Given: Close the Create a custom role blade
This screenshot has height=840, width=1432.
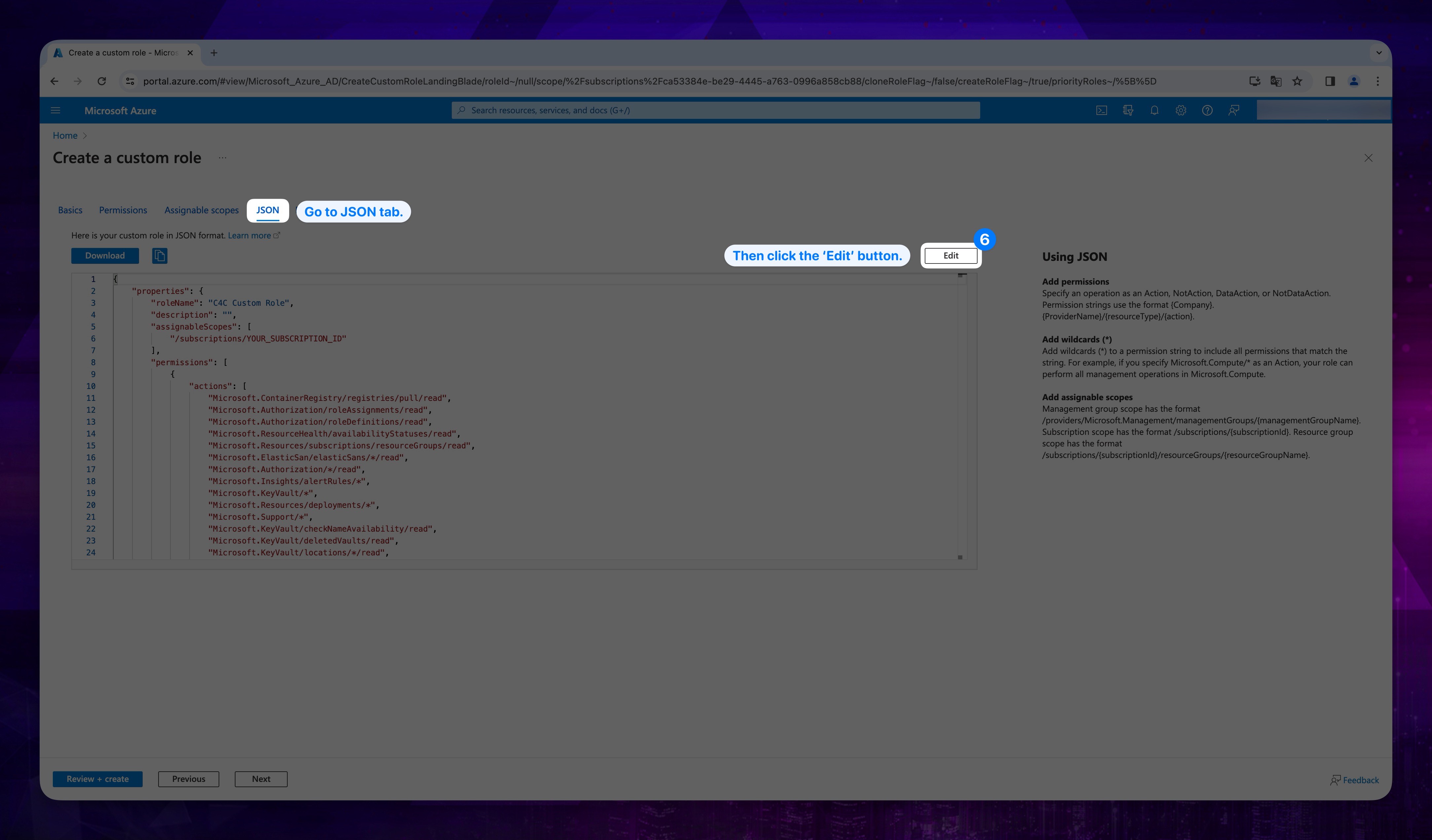Looking at the screenshot, I should [1368, 158].
